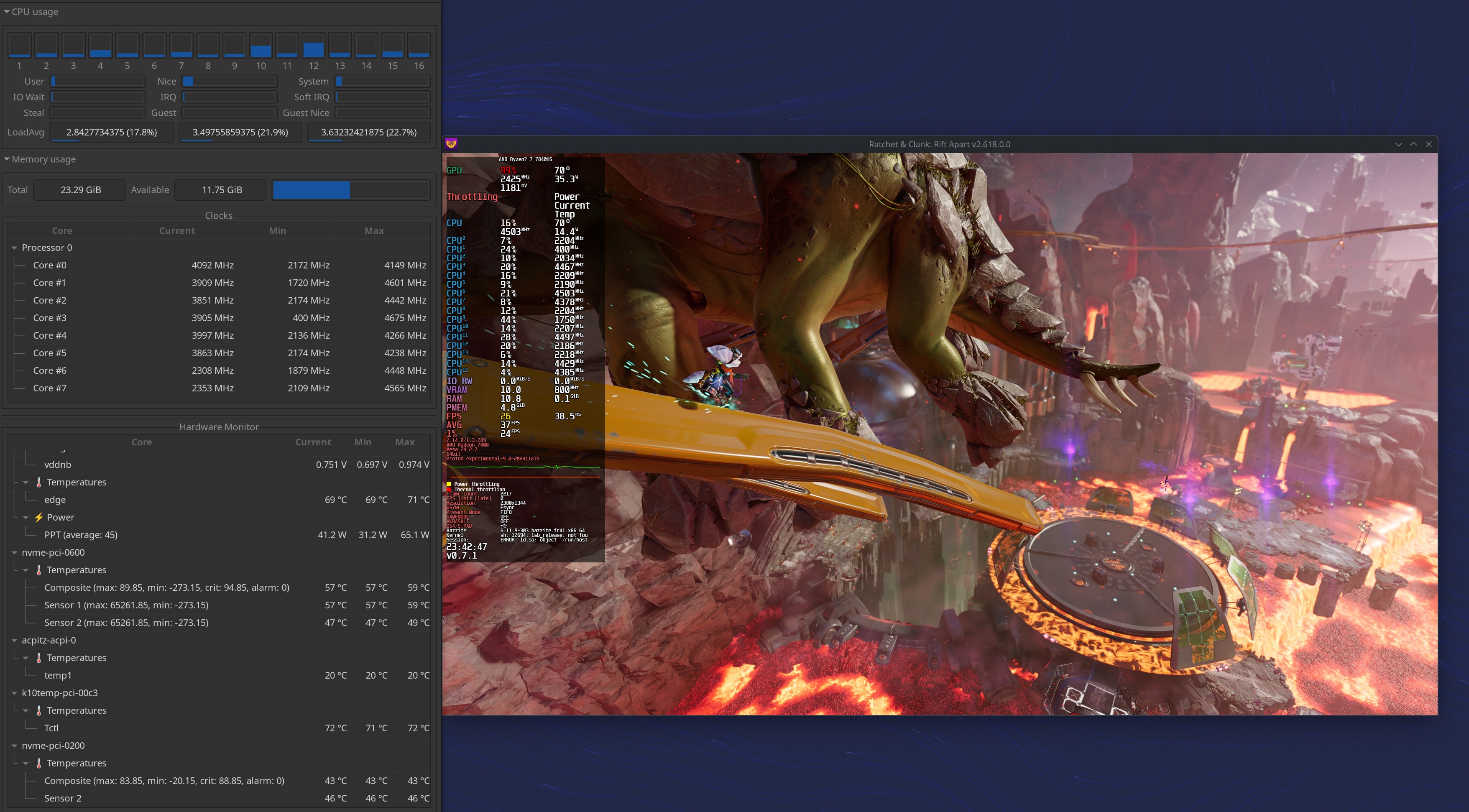Collapse the nvme-pci-0600 device node
Image resolution: width=1469 pixels, height=812 pixels.
pos(14,552)
